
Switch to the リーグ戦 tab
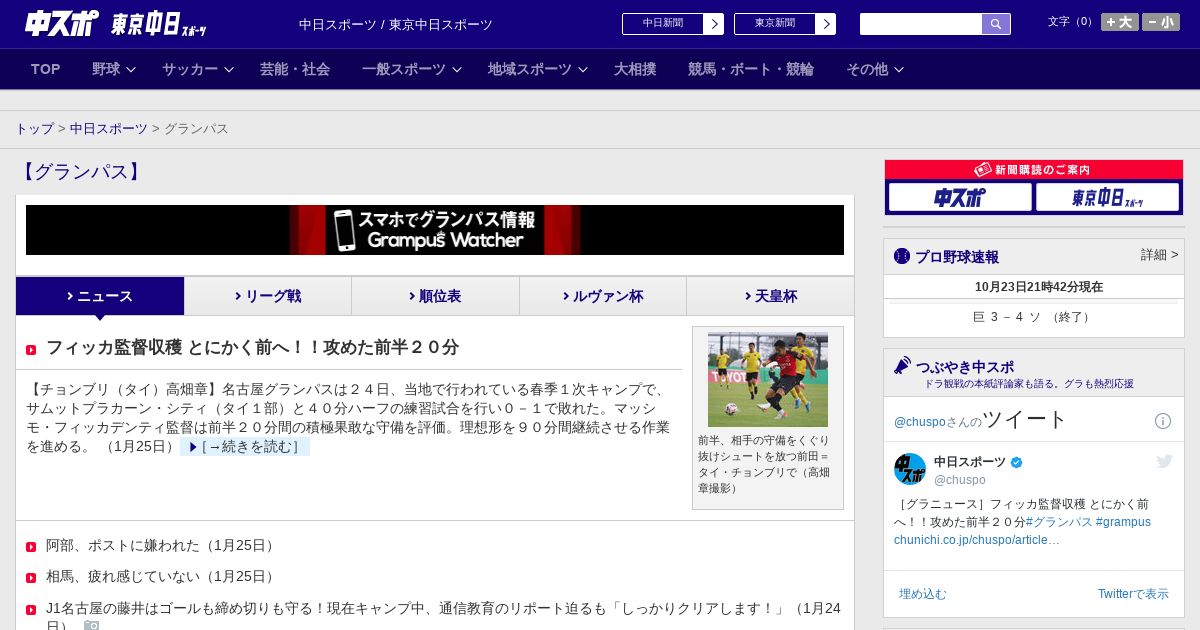point(268,296)
